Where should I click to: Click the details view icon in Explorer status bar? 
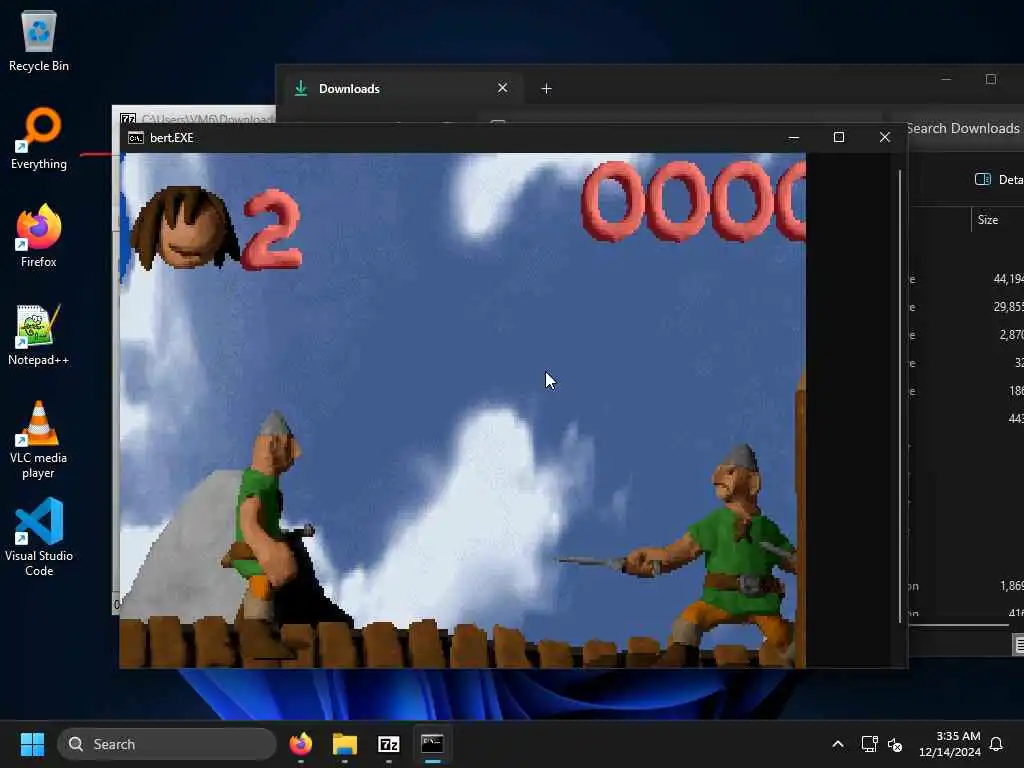(1019, 645)
